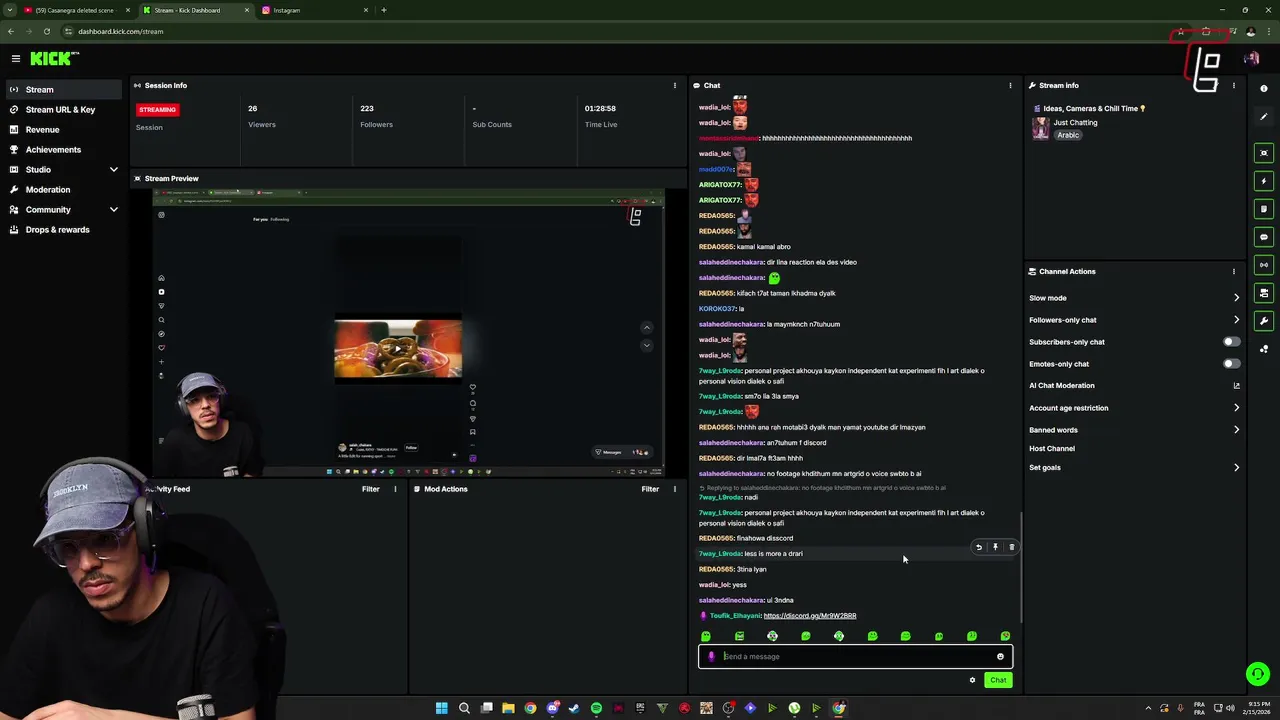Toggle the note/document widget icon in sidebar

1264,209
